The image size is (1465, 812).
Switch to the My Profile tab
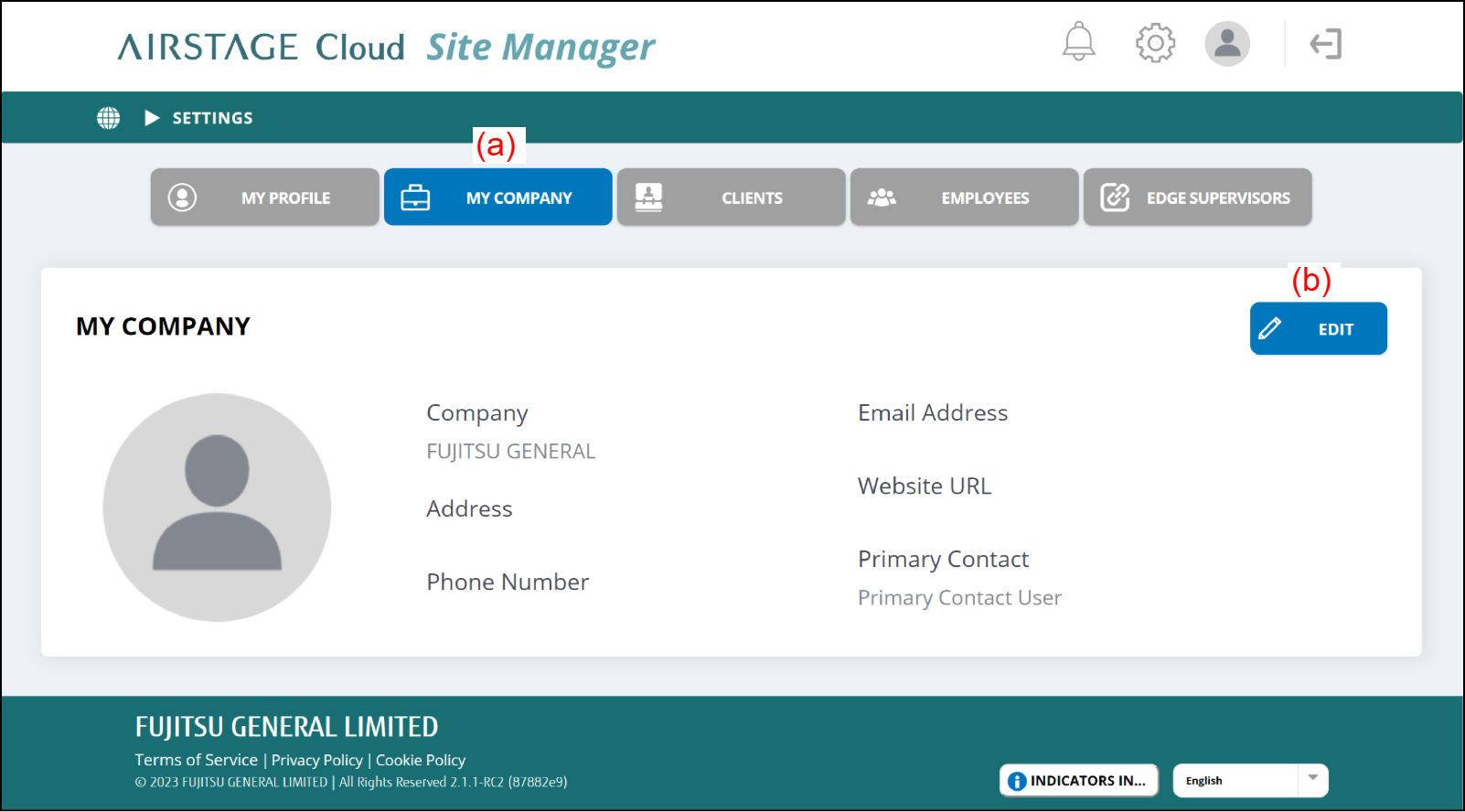point(265,198)
